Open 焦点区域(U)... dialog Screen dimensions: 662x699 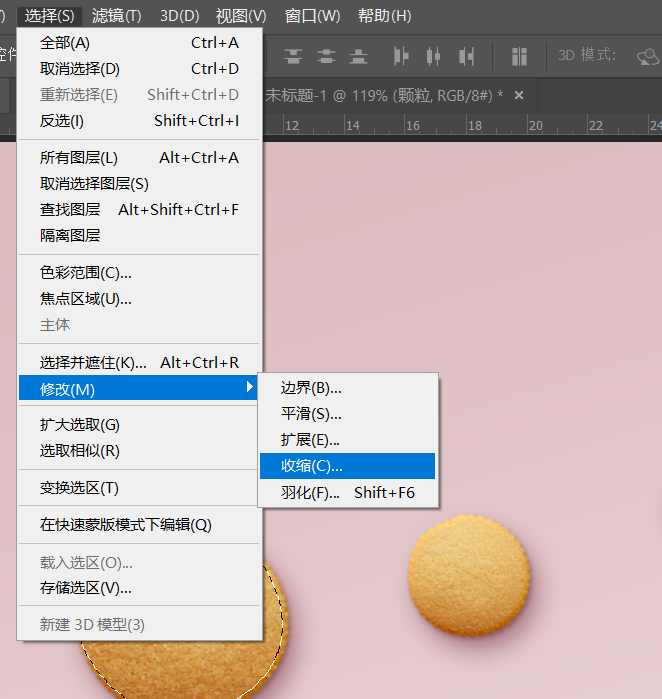point(139,299)
